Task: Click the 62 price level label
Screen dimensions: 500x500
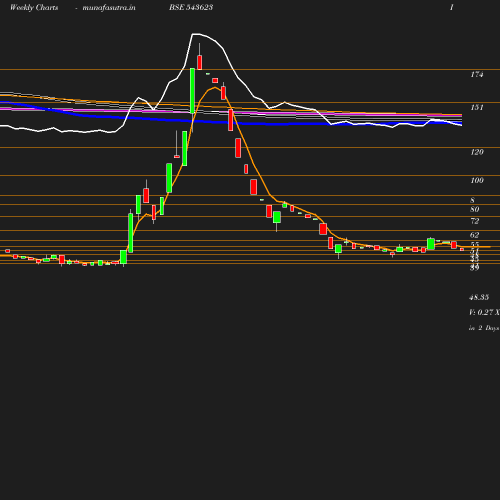Action: [475, 235]
